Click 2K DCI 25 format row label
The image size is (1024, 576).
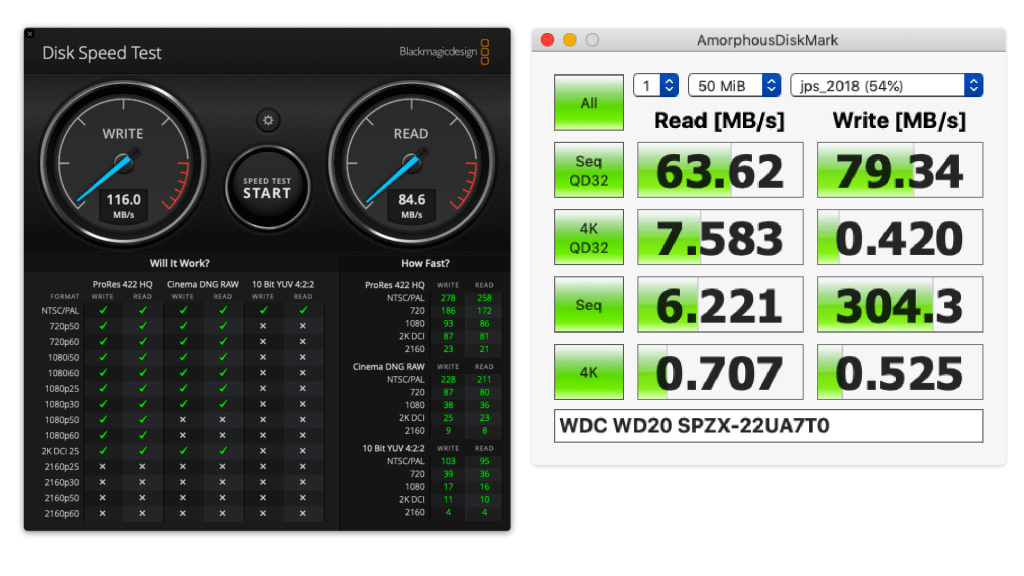[60, 451]
